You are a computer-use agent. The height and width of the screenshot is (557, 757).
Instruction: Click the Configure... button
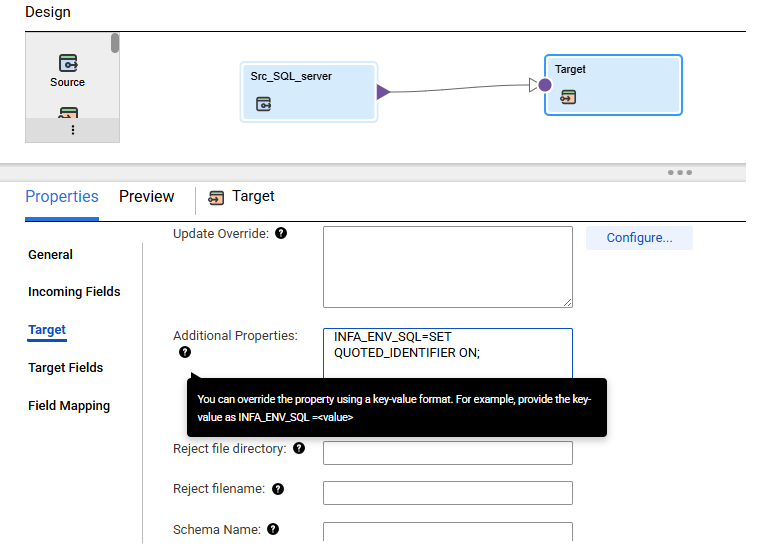639,238
